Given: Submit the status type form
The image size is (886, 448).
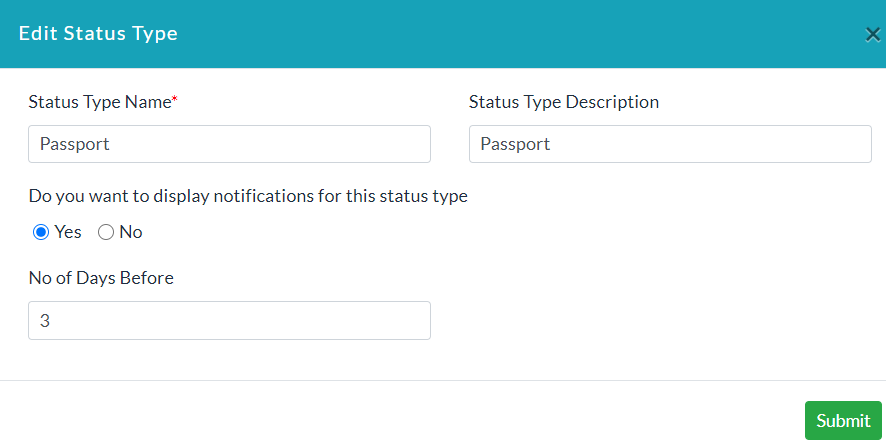Looking at the screenshot, I should click(843, 420).
